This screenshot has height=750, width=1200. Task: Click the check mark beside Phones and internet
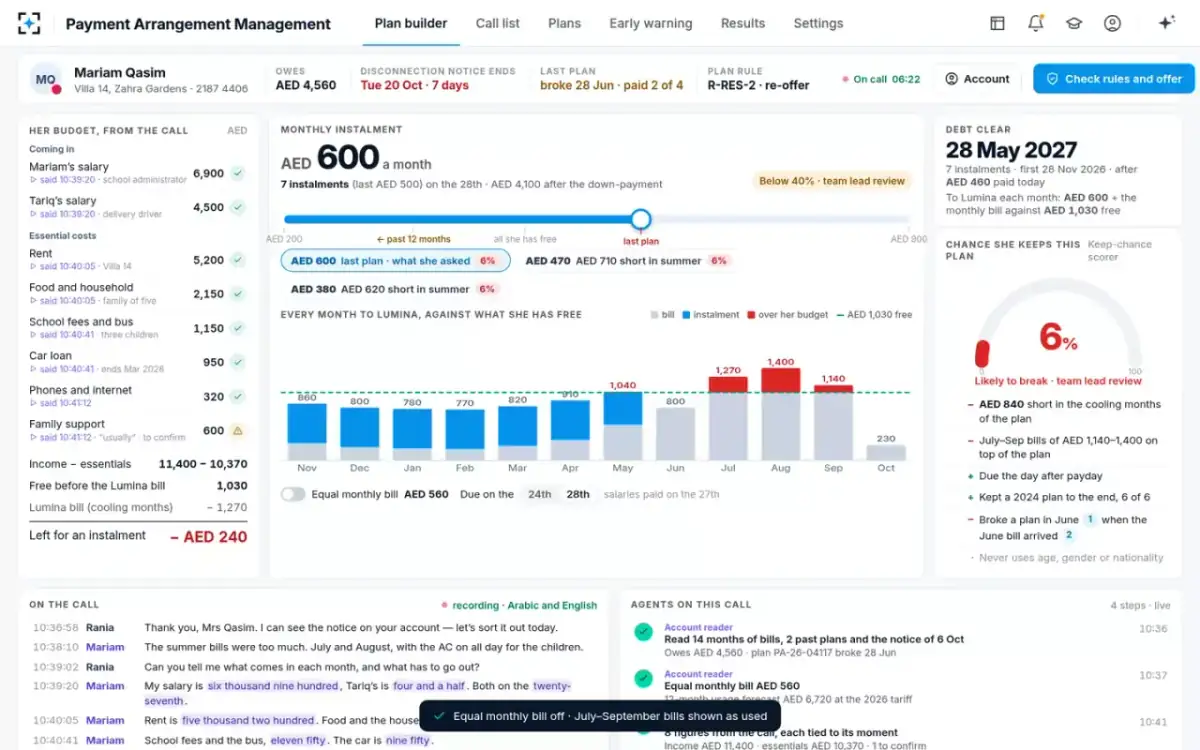point(238,396)
